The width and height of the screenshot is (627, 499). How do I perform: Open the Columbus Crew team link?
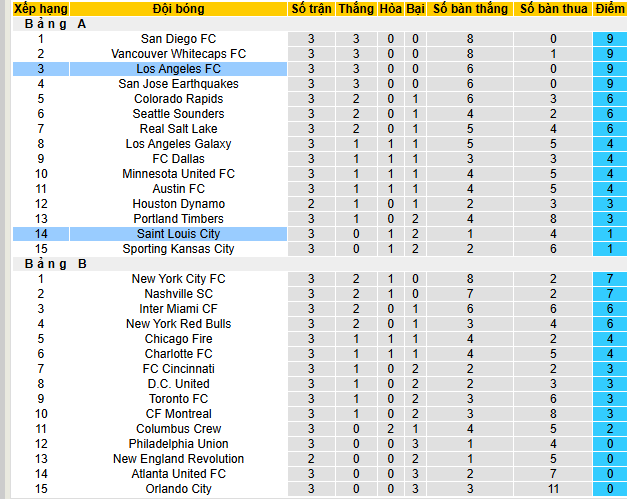coord(178,429)
